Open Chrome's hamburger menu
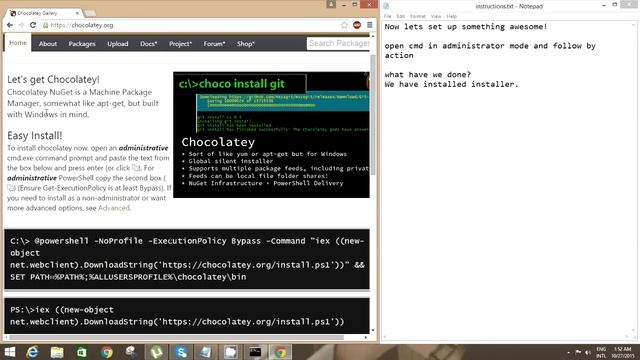Screen dimensions: 640x360 370,25
